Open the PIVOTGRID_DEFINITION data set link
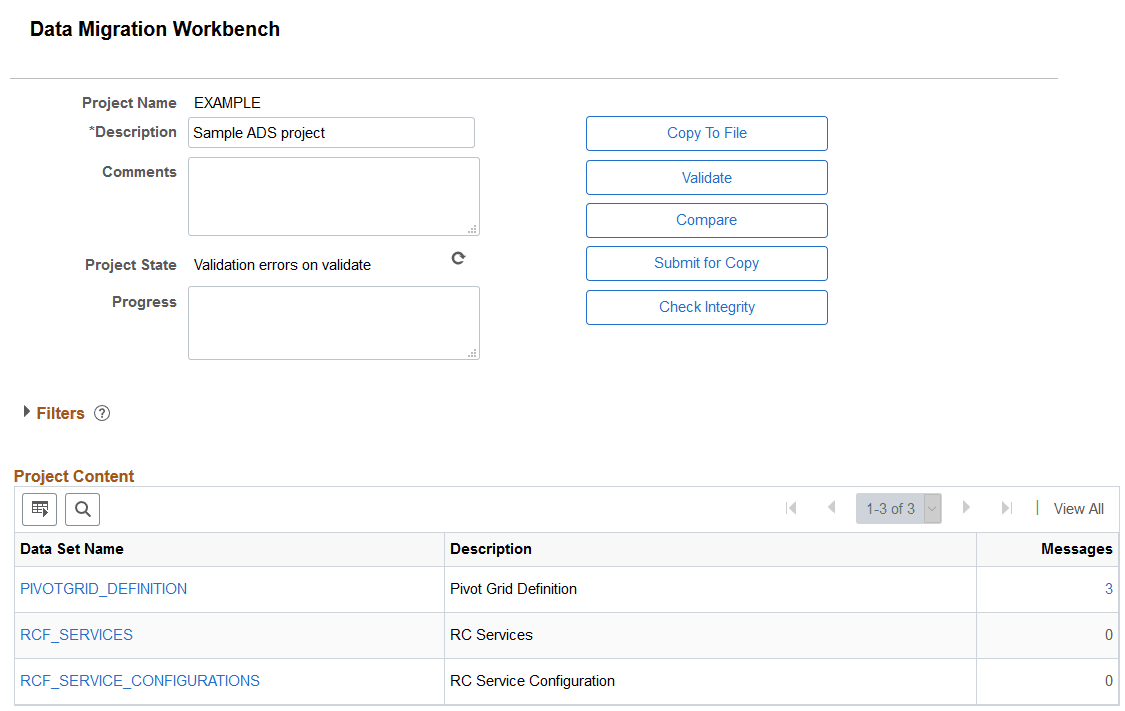1125x711 pixels. click(x=103, y=589)
